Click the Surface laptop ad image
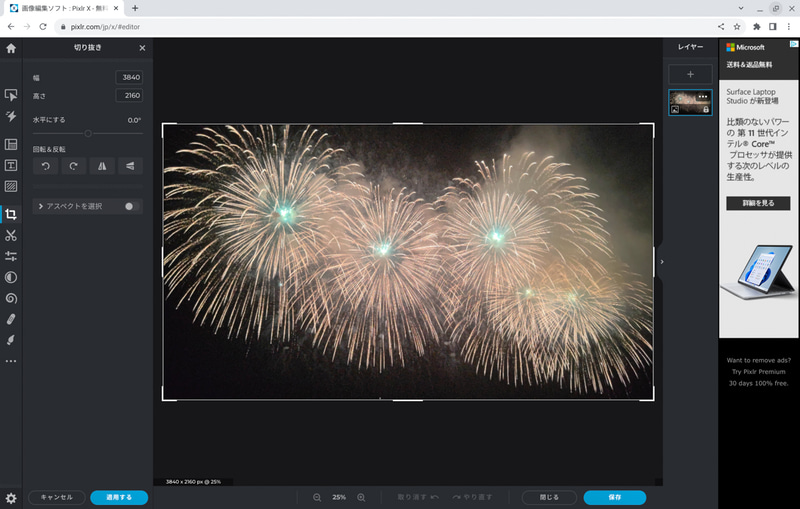800x509 pixels. [758, 272]
